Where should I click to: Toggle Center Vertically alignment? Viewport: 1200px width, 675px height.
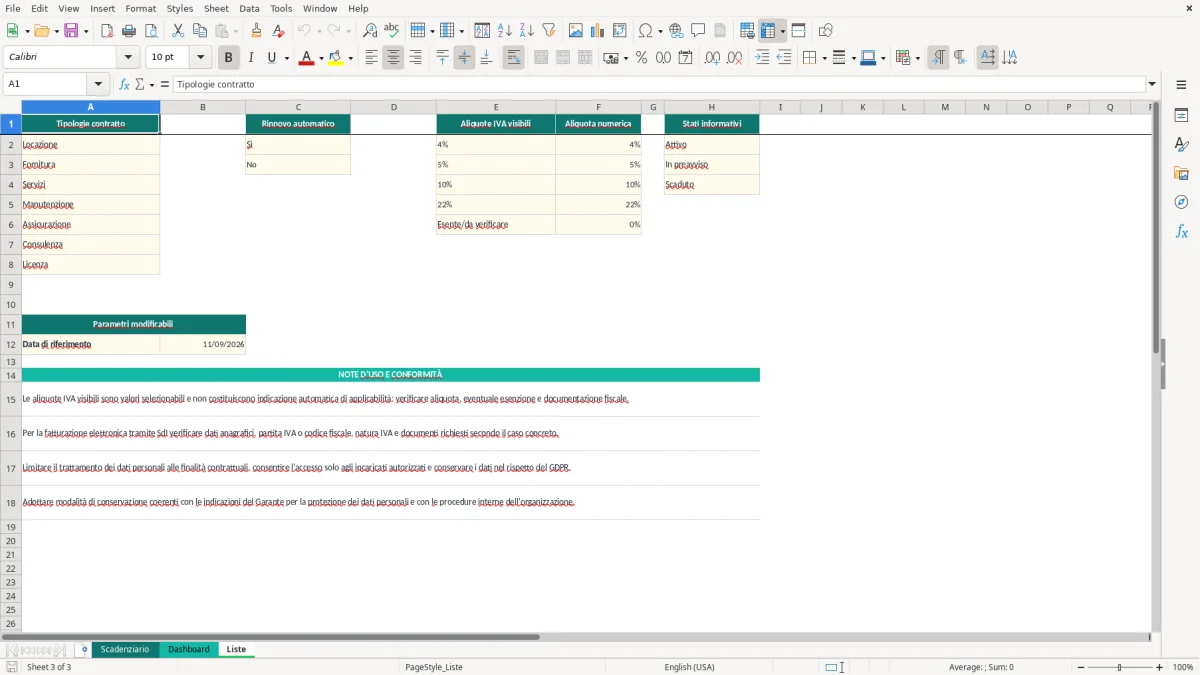[x=464, y=58]
